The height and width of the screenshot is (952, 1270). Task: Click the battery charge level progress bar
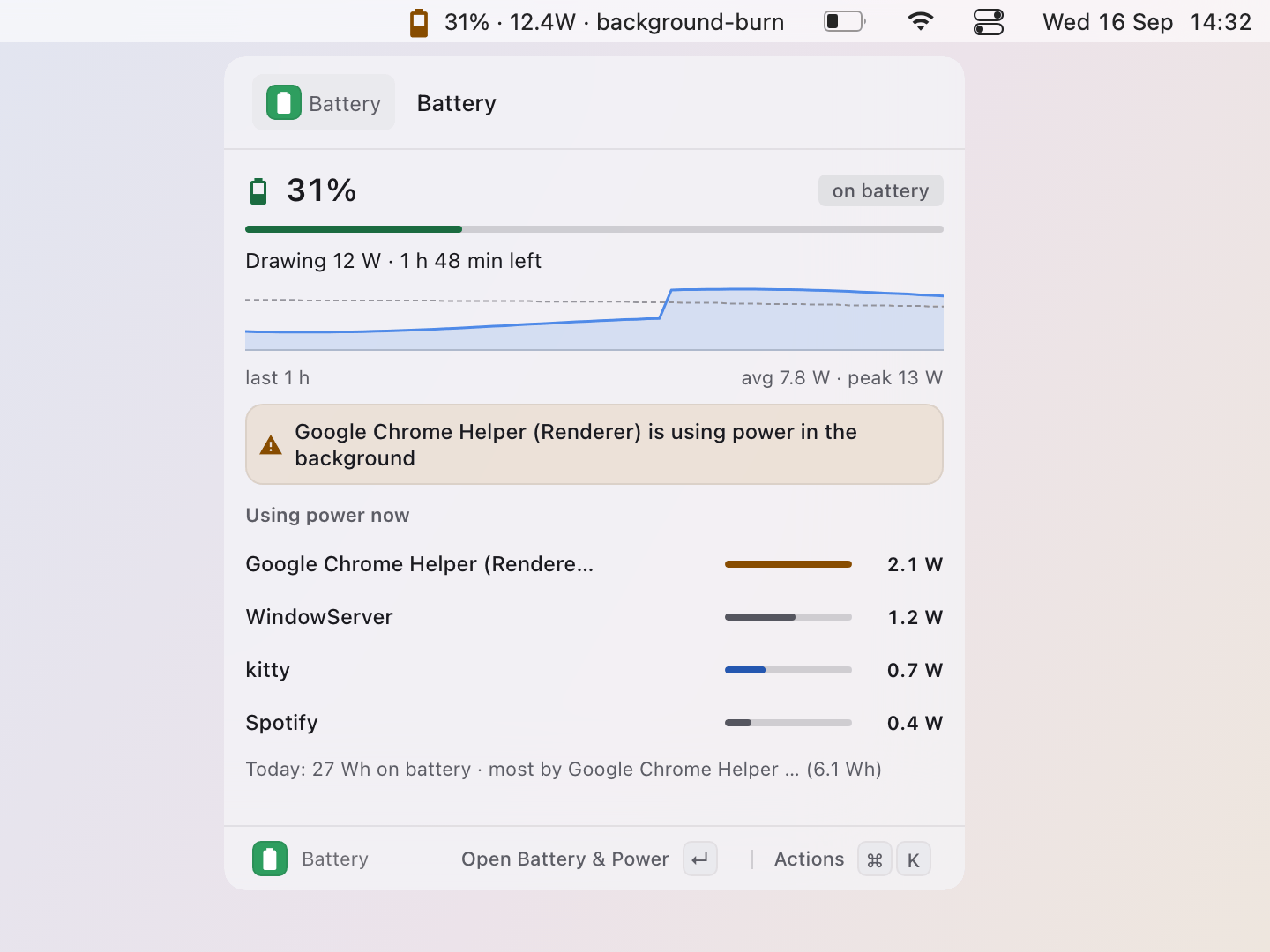594,229
